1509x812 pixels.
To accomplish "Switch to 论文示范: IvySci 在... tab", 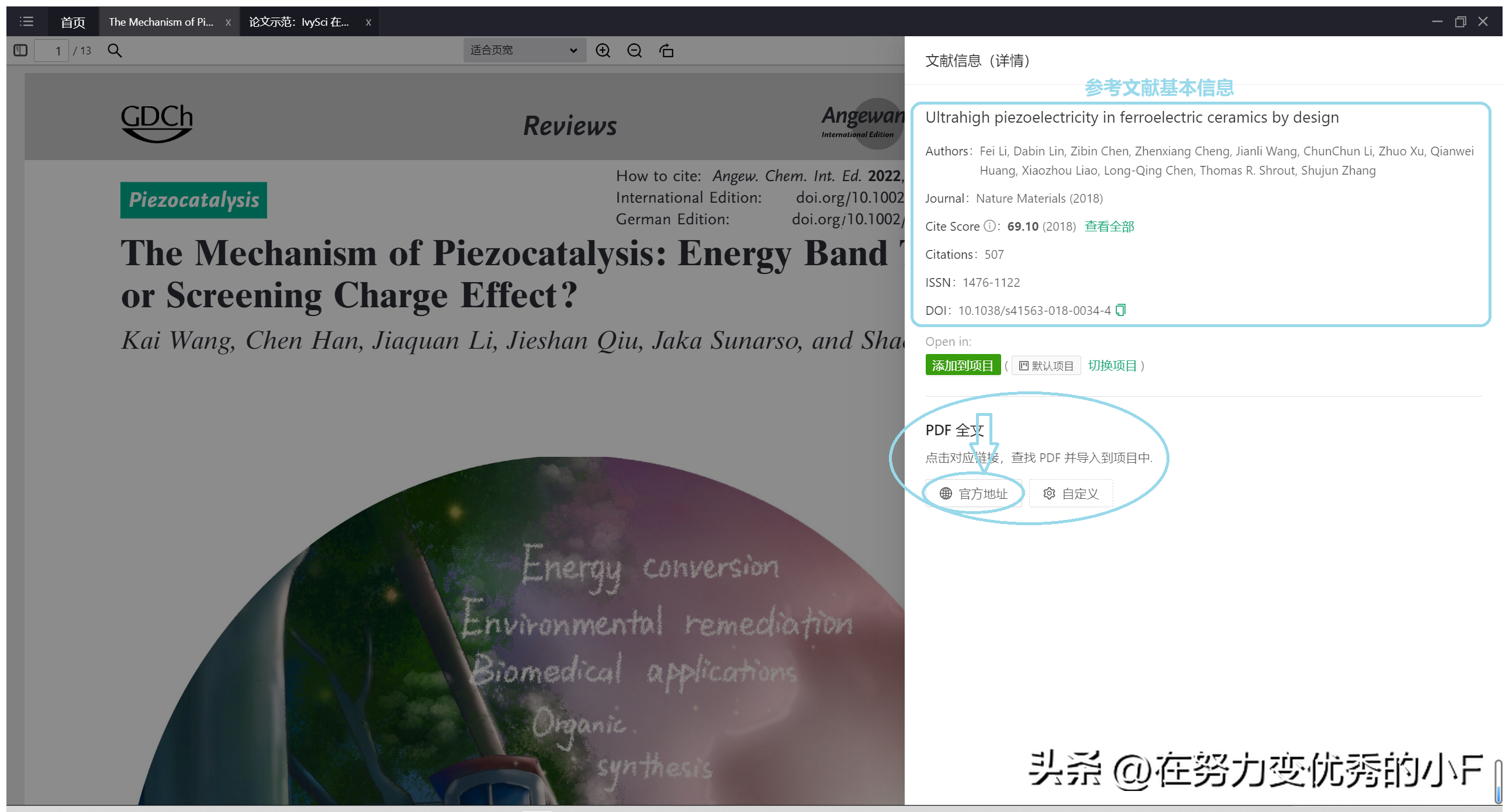I will (x=299, y=22).
